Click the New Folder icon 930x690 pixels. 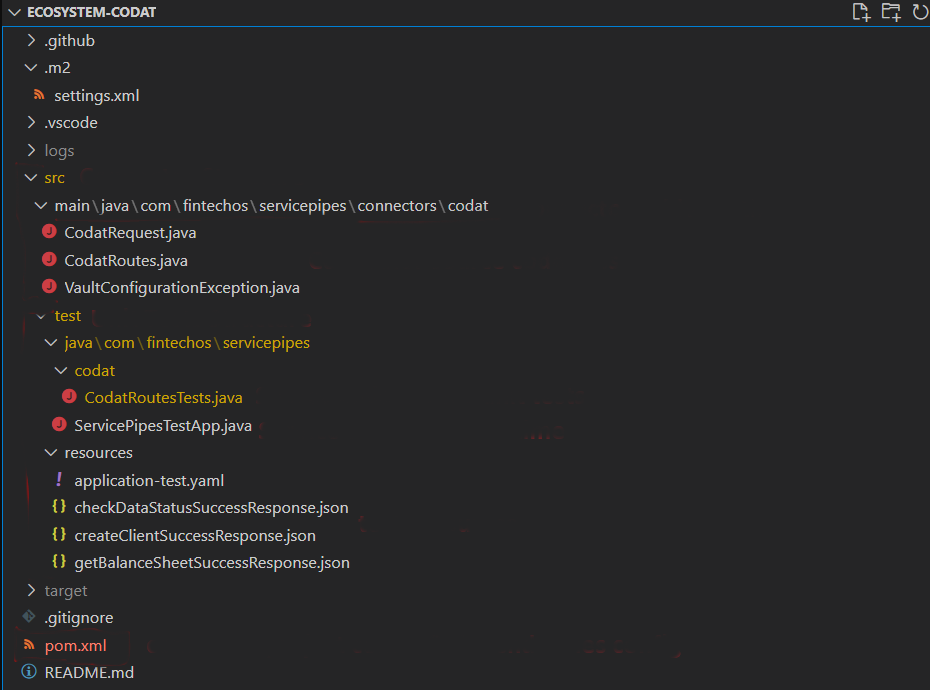pyautogui.click(x=890, y=12)
